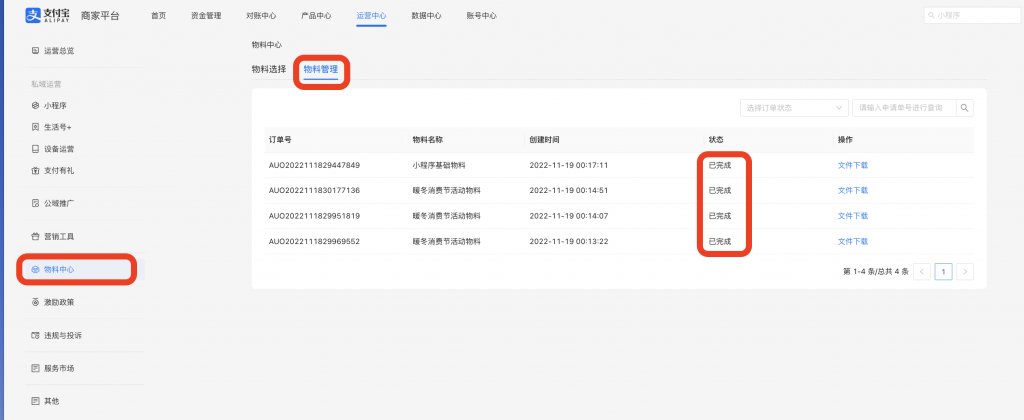Viewport: 1024px width, 420px height.
Task: Select page 1 in pagination
Action: click(x=943, y=272)
